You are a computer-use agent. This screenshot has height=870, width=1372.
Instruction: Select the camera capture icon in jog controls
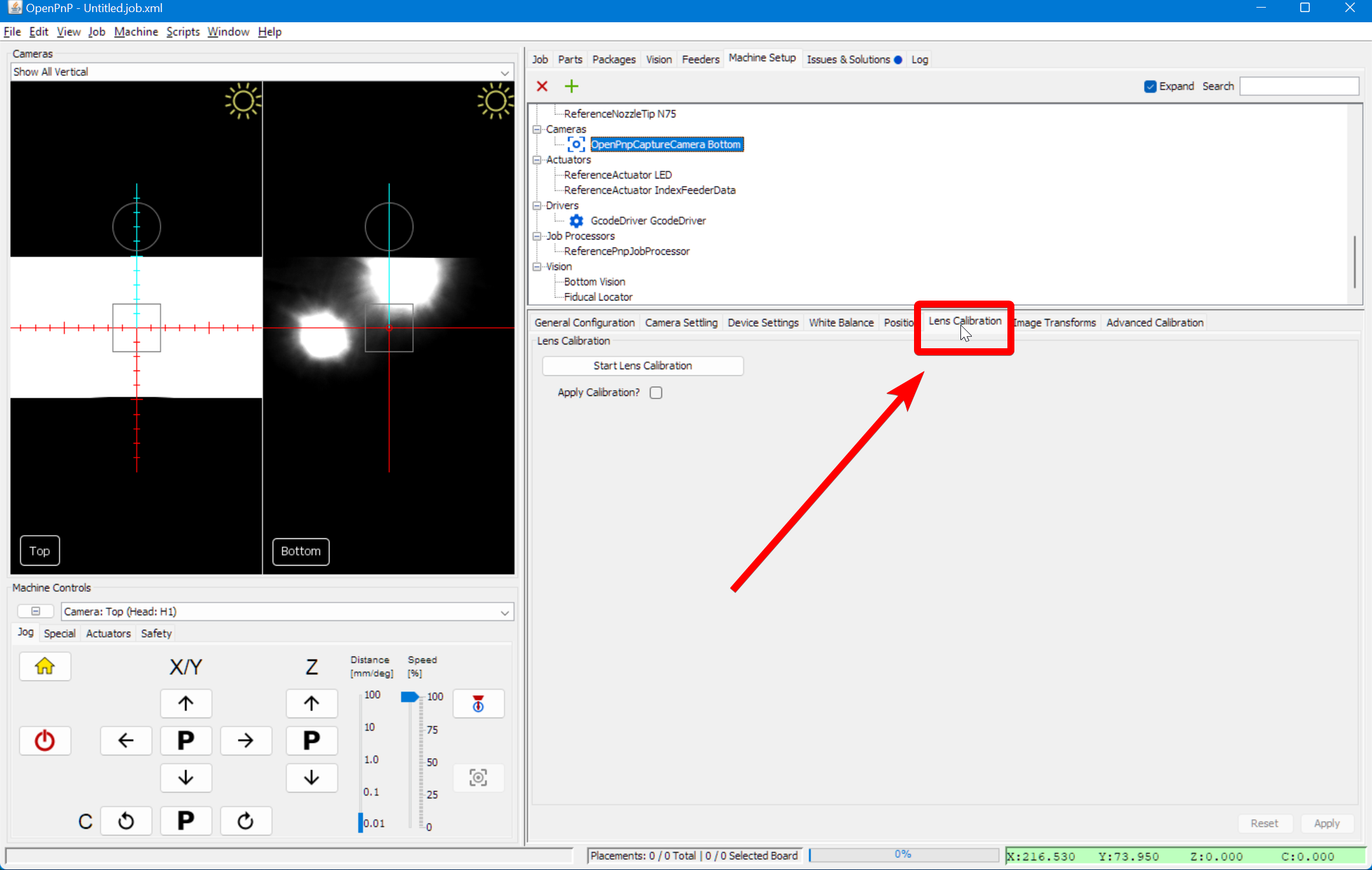click(x=478, y=777)
